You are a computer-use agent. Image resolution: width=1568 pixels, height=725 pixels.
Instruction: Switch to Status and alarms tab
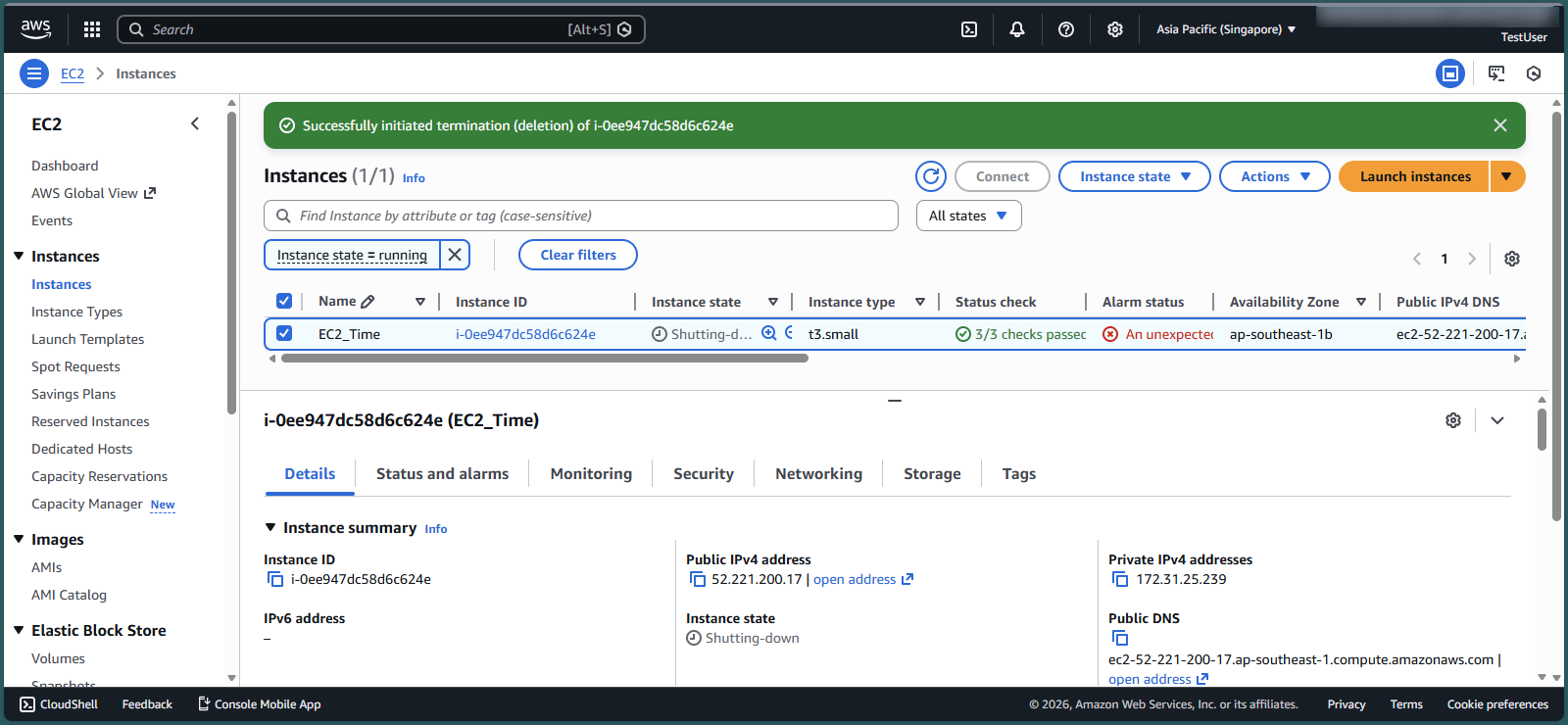[x=442, y=473]
